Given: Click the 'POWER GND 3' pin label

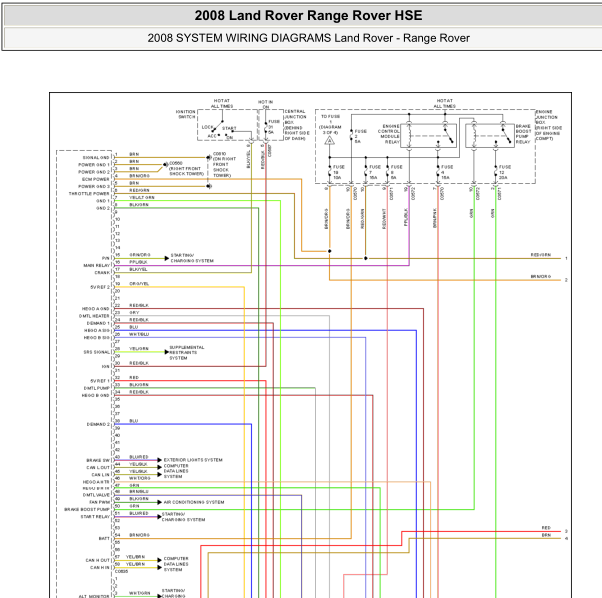Looking at the screenshot, I should pos(94,187).
